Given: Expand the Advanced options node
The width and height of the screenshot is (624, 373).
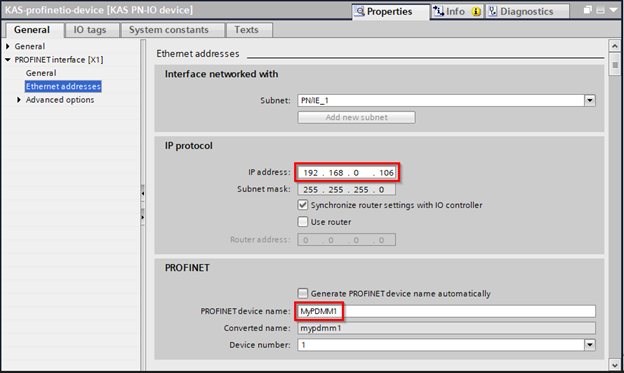Looking at the screenshot, I should pyautogui.click(x=18, y=100).
